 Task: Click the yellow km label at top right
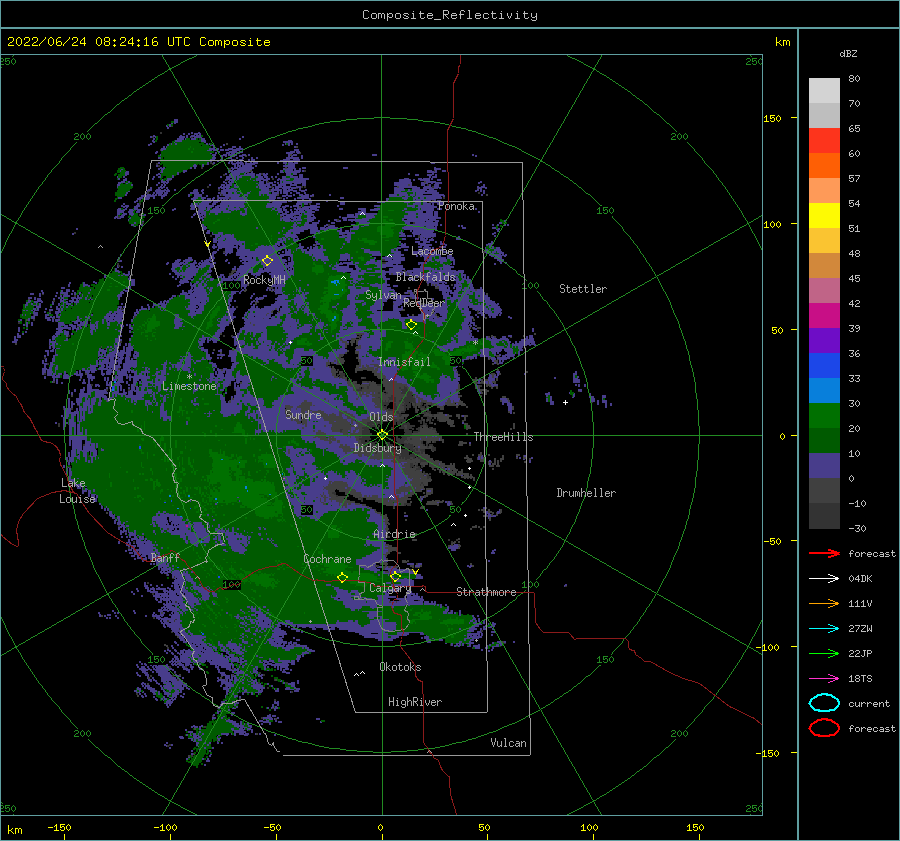coord(783,42)
